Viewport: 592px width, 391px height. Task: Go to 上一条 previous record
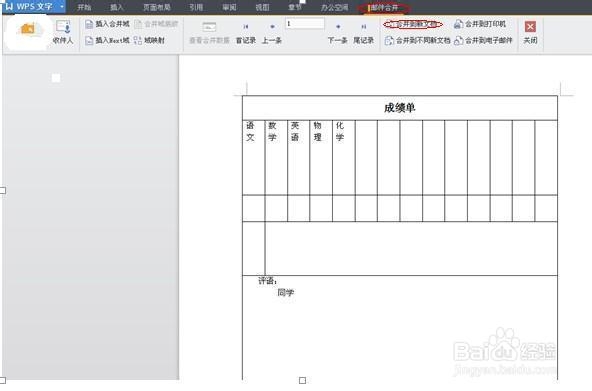point(272,34)
